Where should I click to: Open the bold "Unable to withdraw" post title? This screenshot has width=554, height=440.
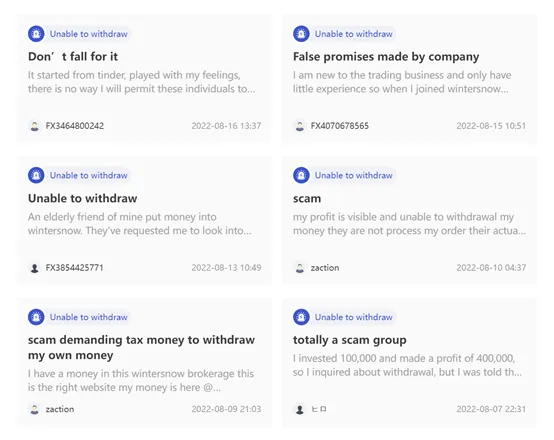[x=82, y=198]
